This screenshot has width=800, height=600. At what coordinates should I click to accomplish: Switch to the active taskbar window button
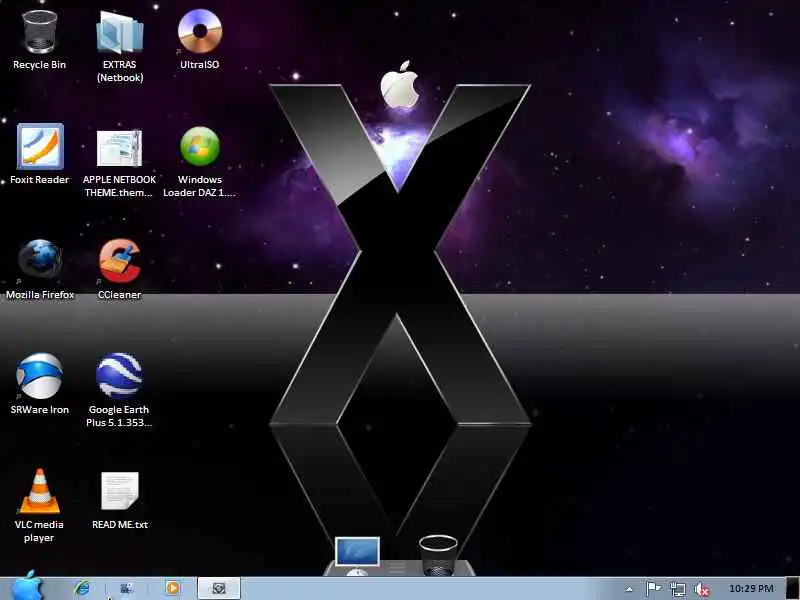pos(219,588)
